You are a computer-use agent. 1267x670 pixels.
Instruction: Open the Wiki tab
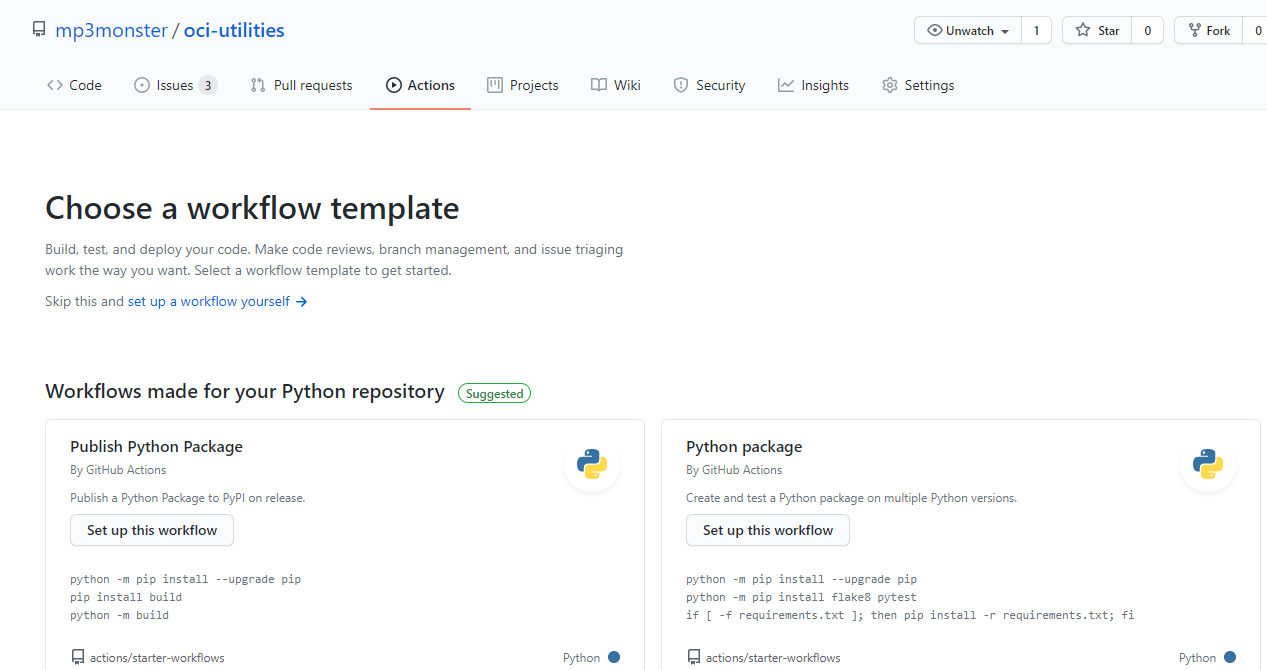pyautogui.click(x=616, y=85)
